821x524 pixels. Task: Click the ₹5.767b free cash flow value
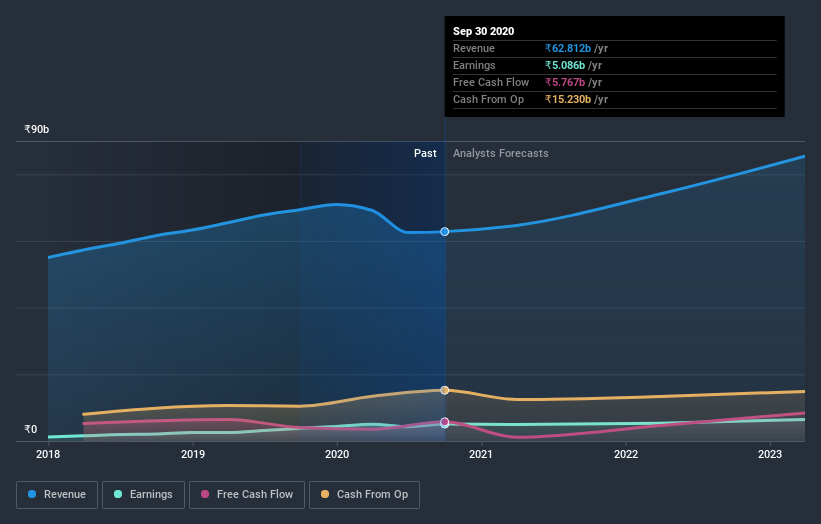pyautogui.click(x=565, y=82)
